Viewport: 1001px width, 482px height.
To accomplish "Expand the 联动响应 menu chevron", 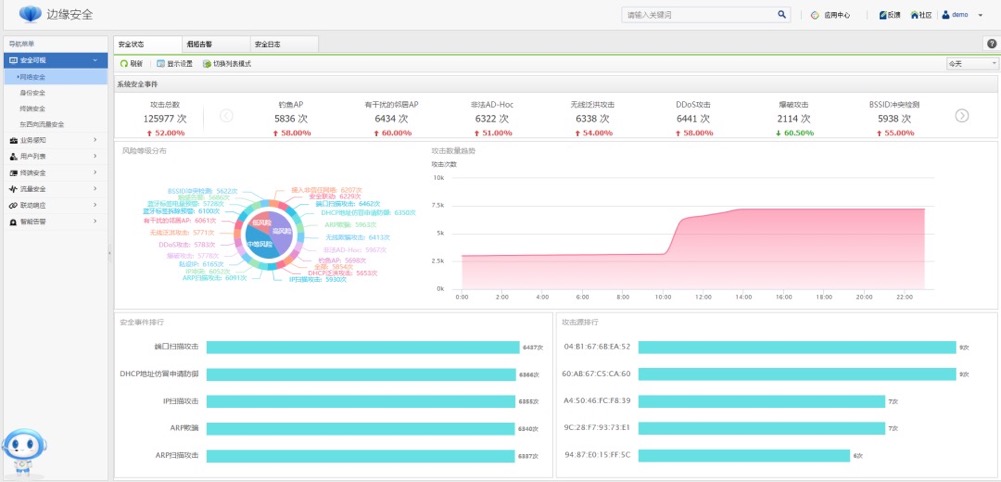I will click(95, 206).
